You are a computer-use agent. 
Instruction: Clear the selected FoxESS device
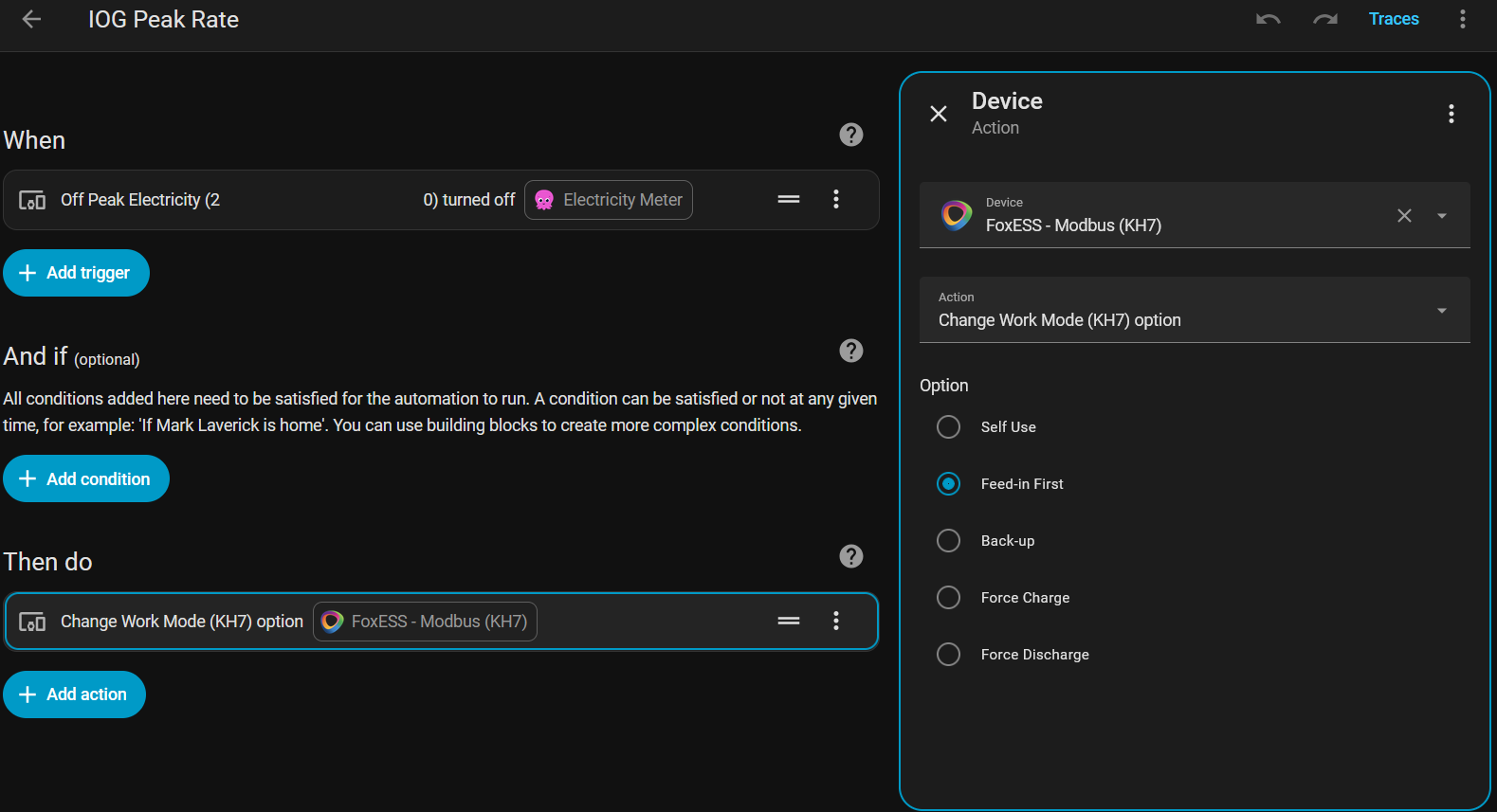tap(1404, 216)
